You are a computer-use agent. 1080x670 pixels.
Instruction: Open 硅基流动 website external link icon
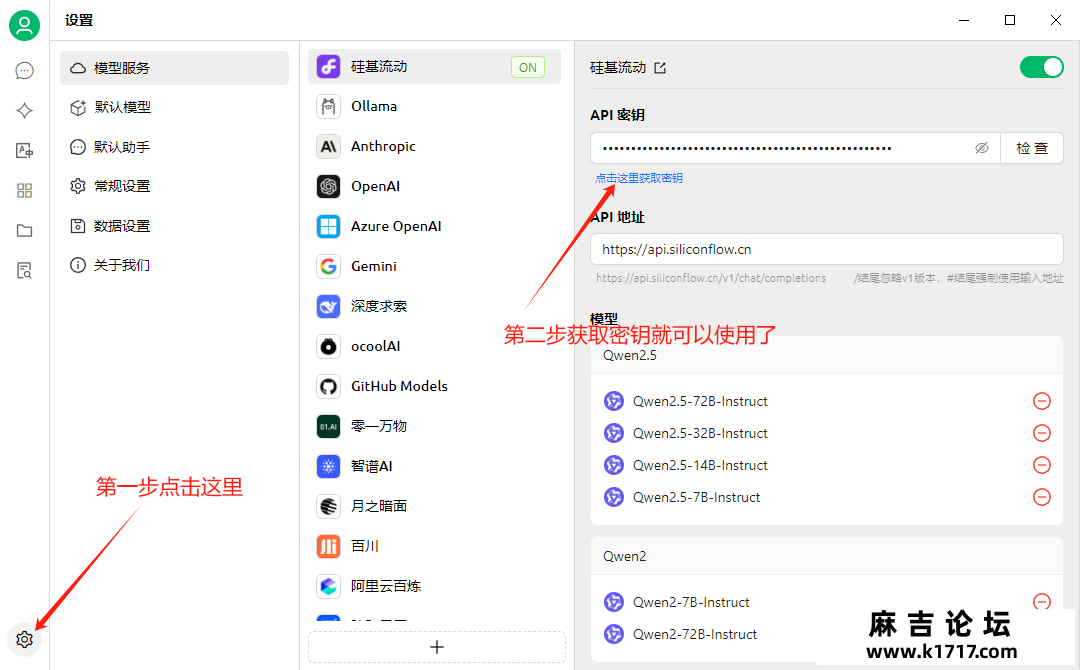pyautogui.click(x=660, y=67)
